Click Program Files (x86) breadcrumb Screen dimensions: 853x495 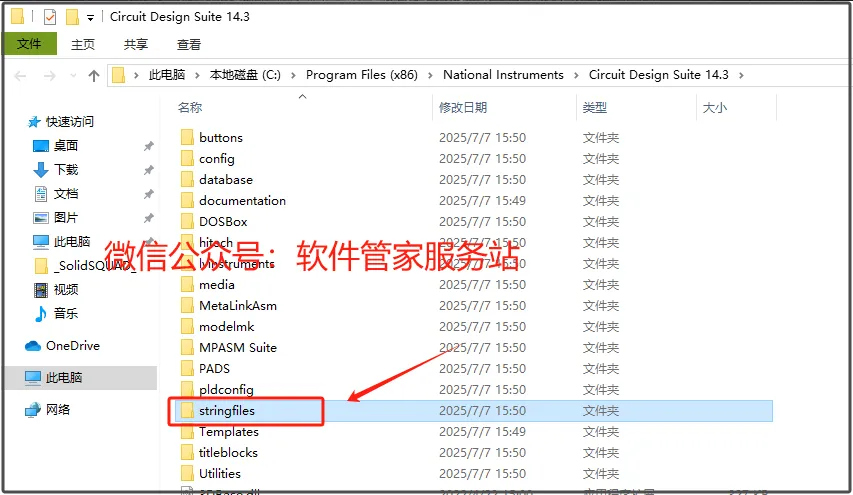[x=362, y=75]
